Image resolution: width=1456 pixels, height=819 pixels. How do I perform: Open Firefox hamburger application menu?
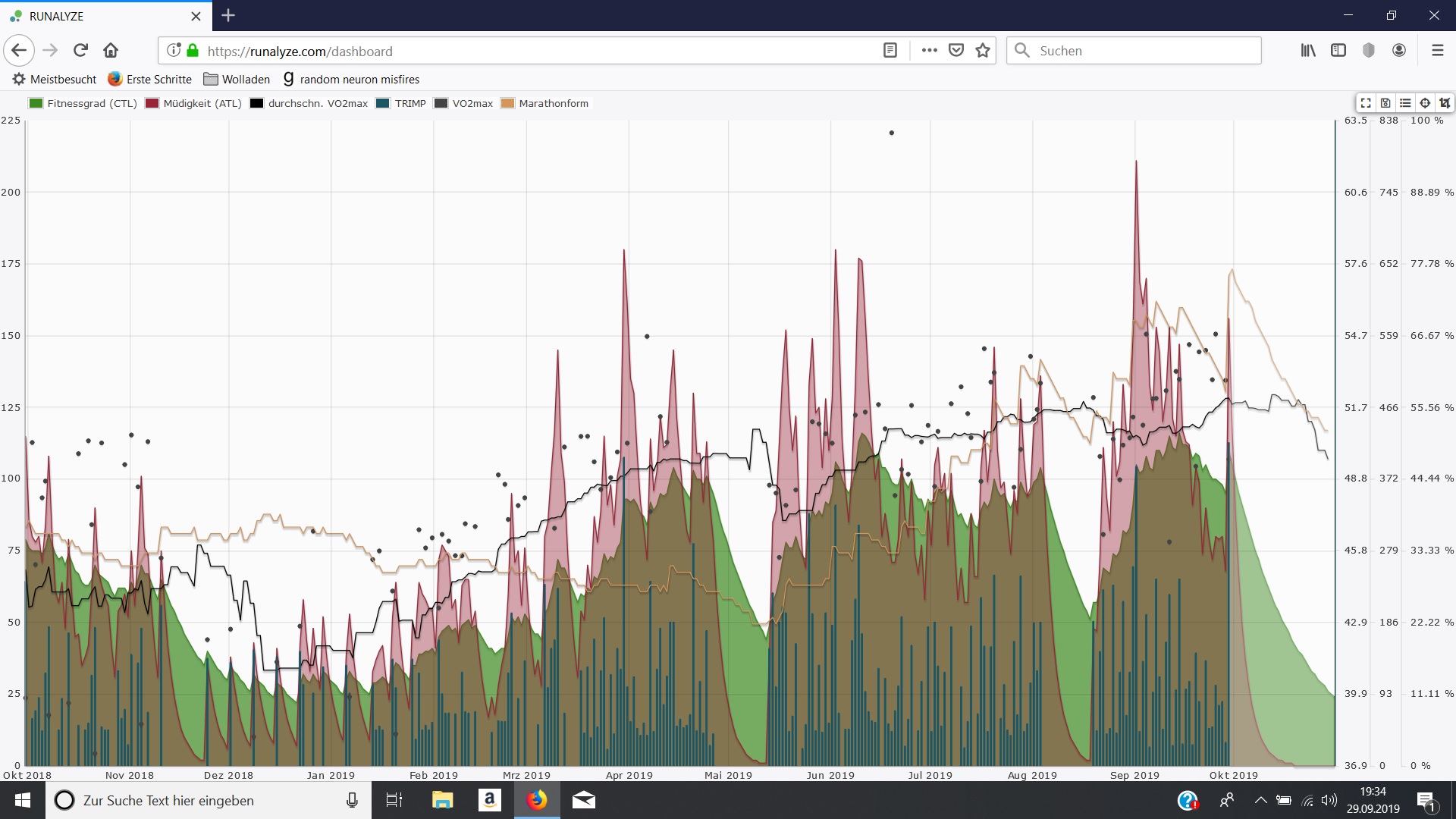coord(1437,51)
